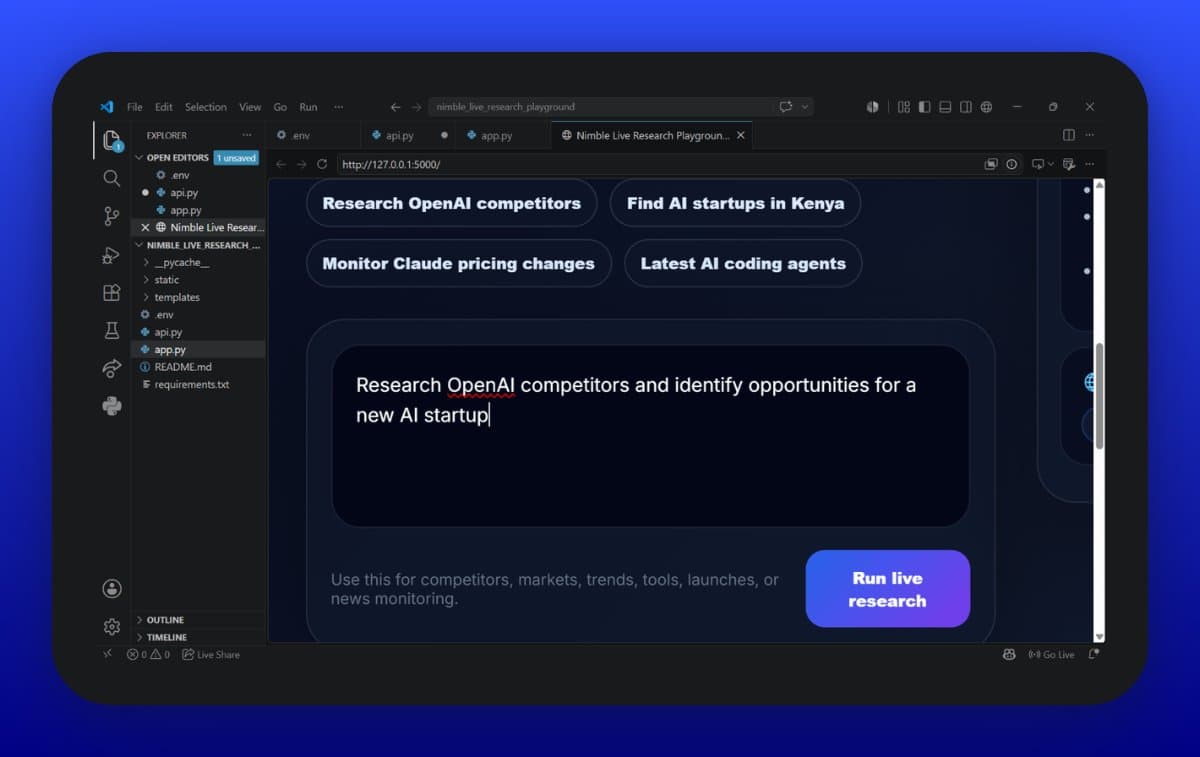Open the Source Control view icon
The image size is (1200, 757).
point(111,216)
